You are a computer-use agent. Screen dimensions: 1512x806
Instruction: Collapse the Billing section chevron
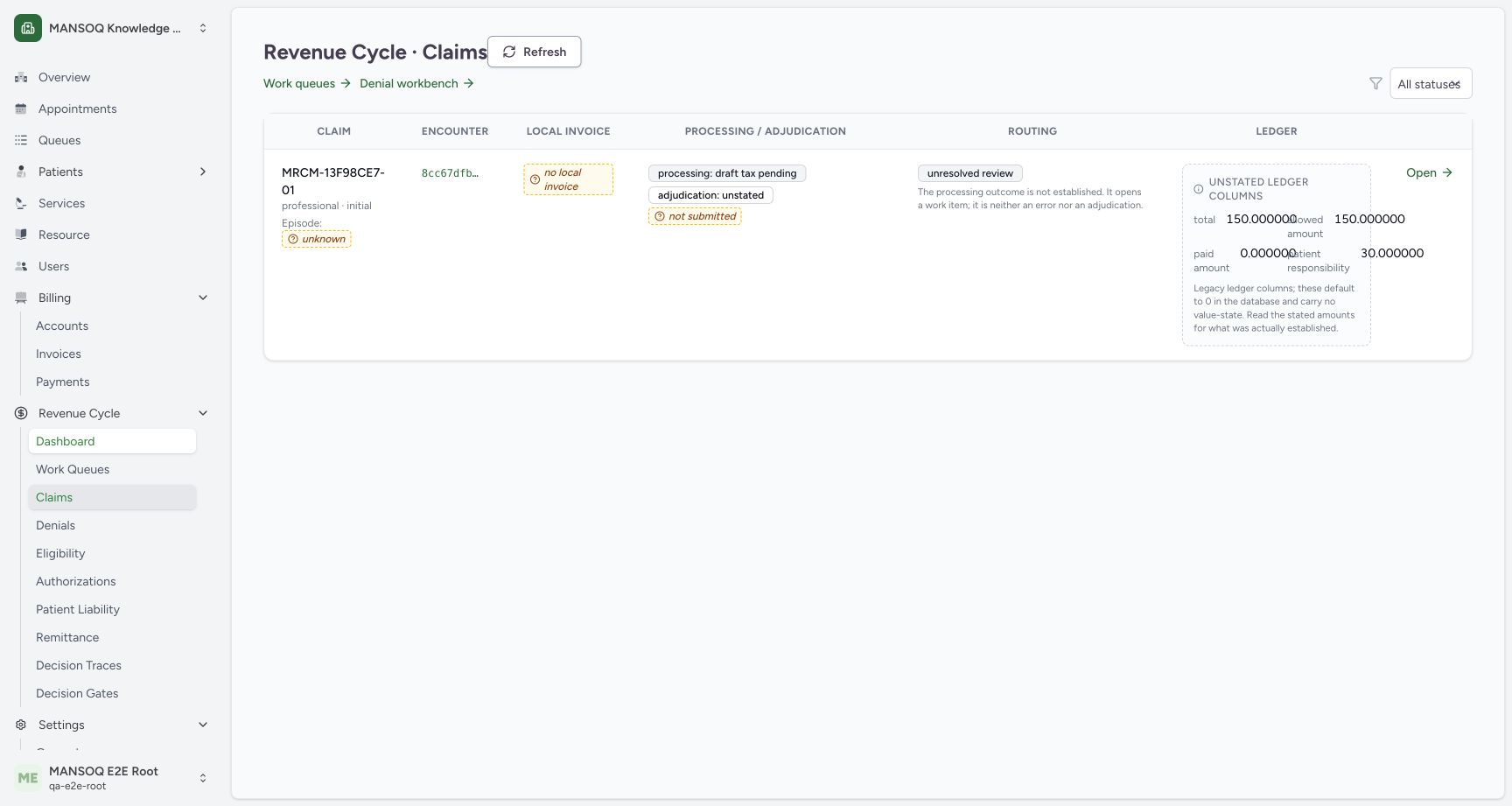pos(203,298)
